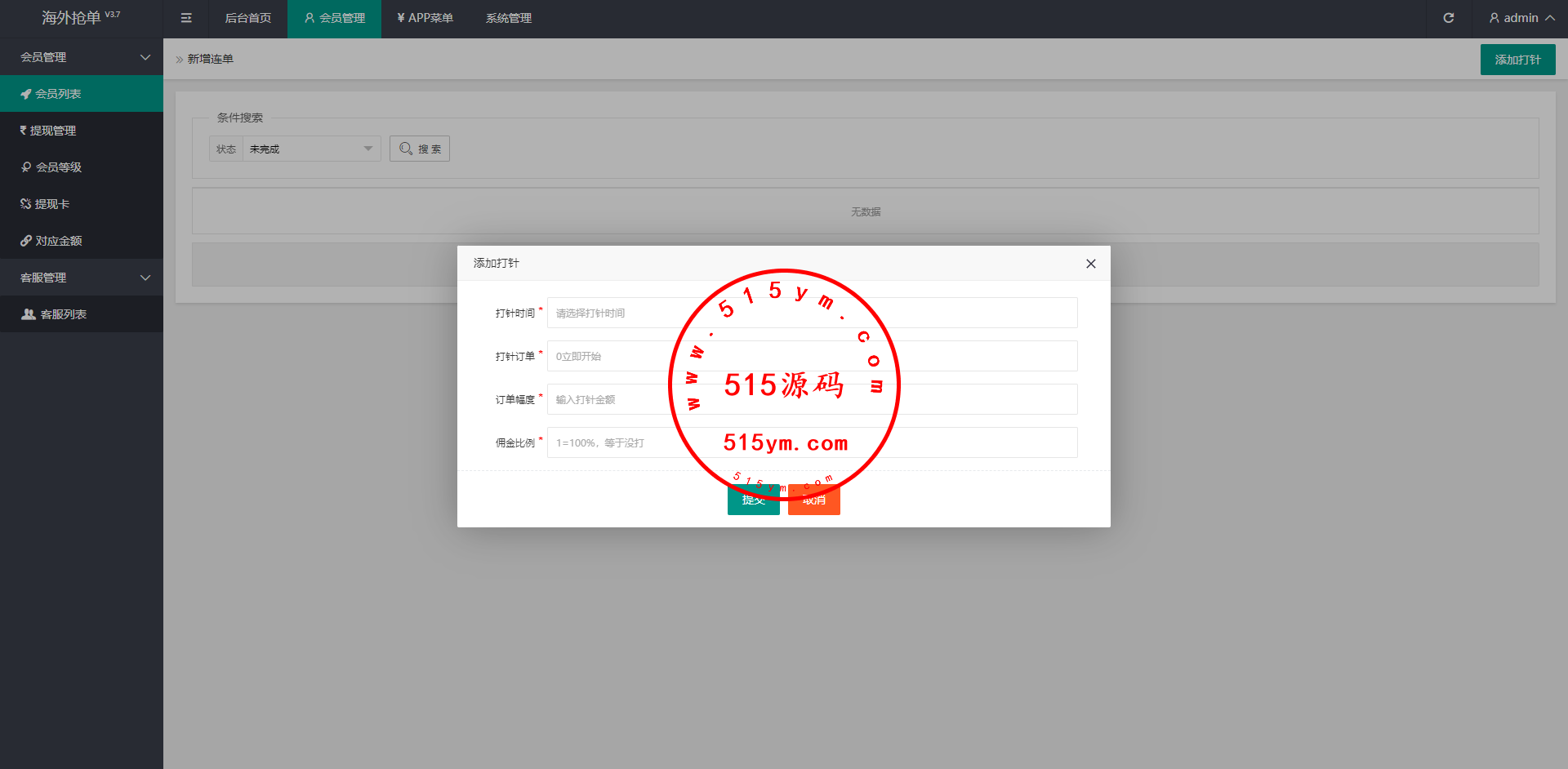Click into the 打针时间 input field

(x=612, y=313)
